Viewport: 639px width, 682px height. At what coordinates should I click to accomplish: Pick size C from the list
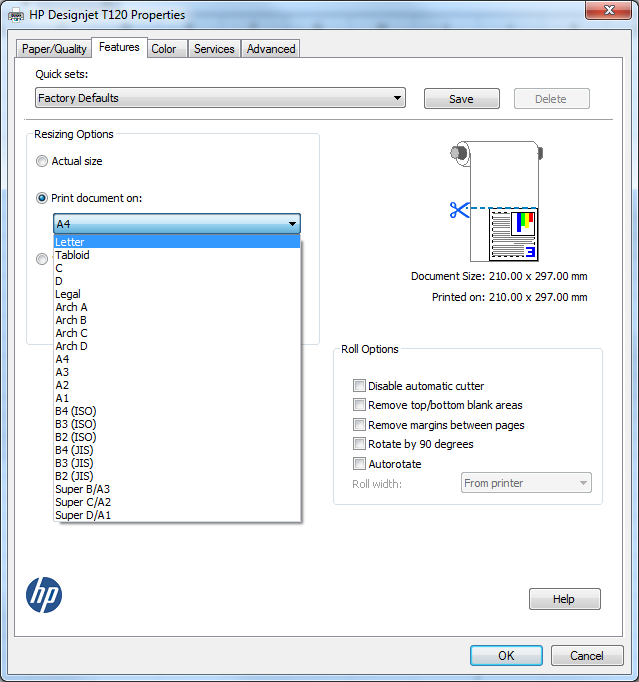click(x=177, y=268)
